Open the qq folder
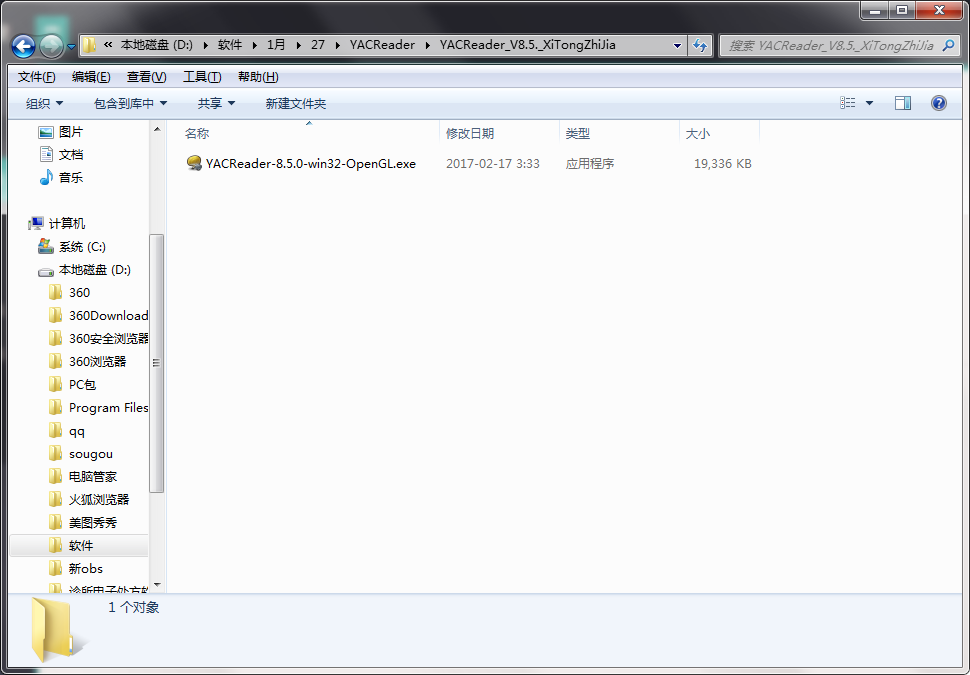 [77, 431]
